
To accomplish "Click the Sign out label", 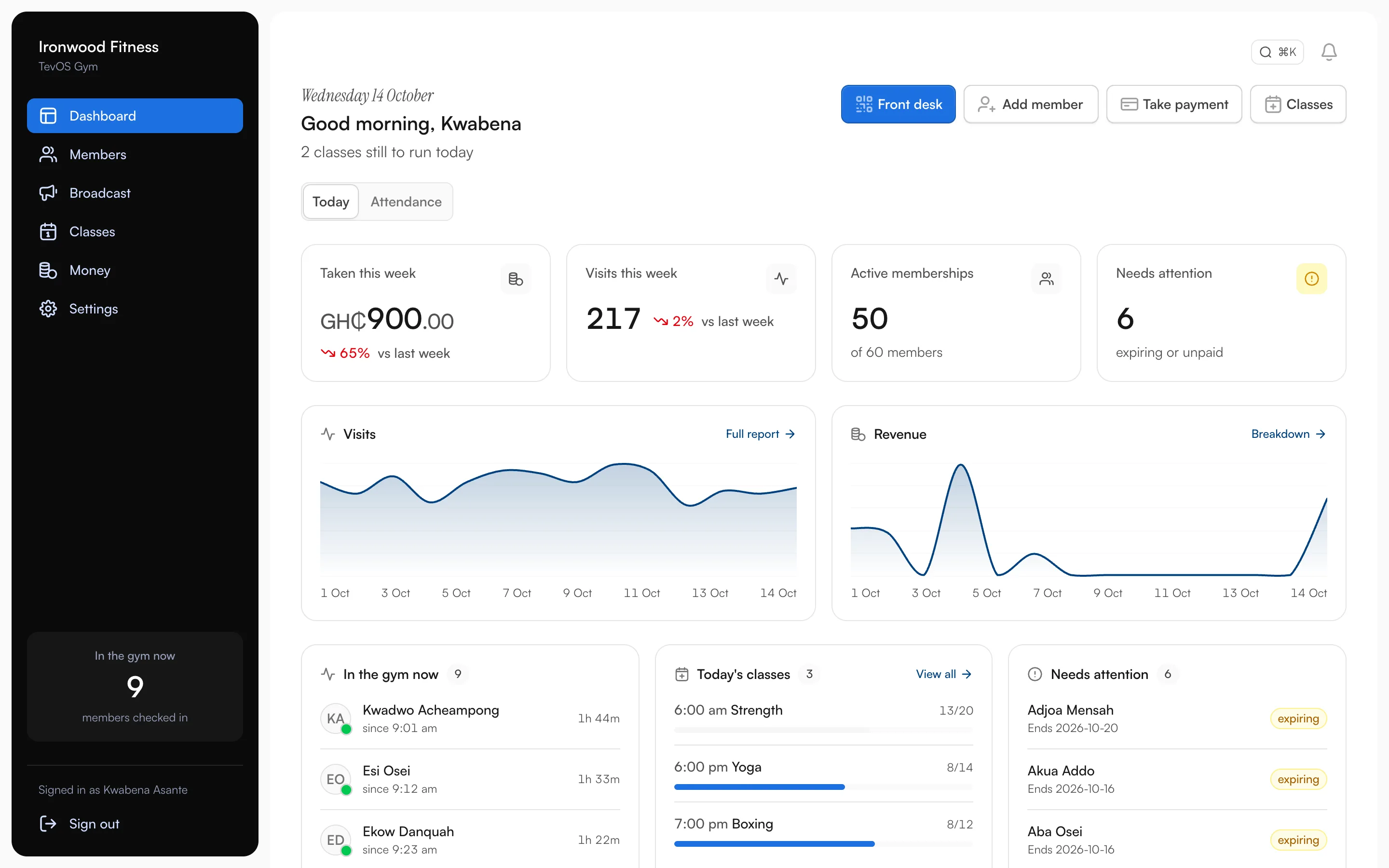I will [x=94, y=824].
